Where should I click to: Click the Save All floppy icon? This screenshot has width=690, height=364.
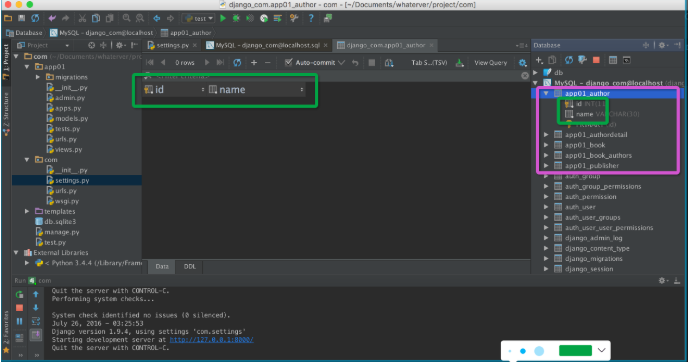coord(22,18)
